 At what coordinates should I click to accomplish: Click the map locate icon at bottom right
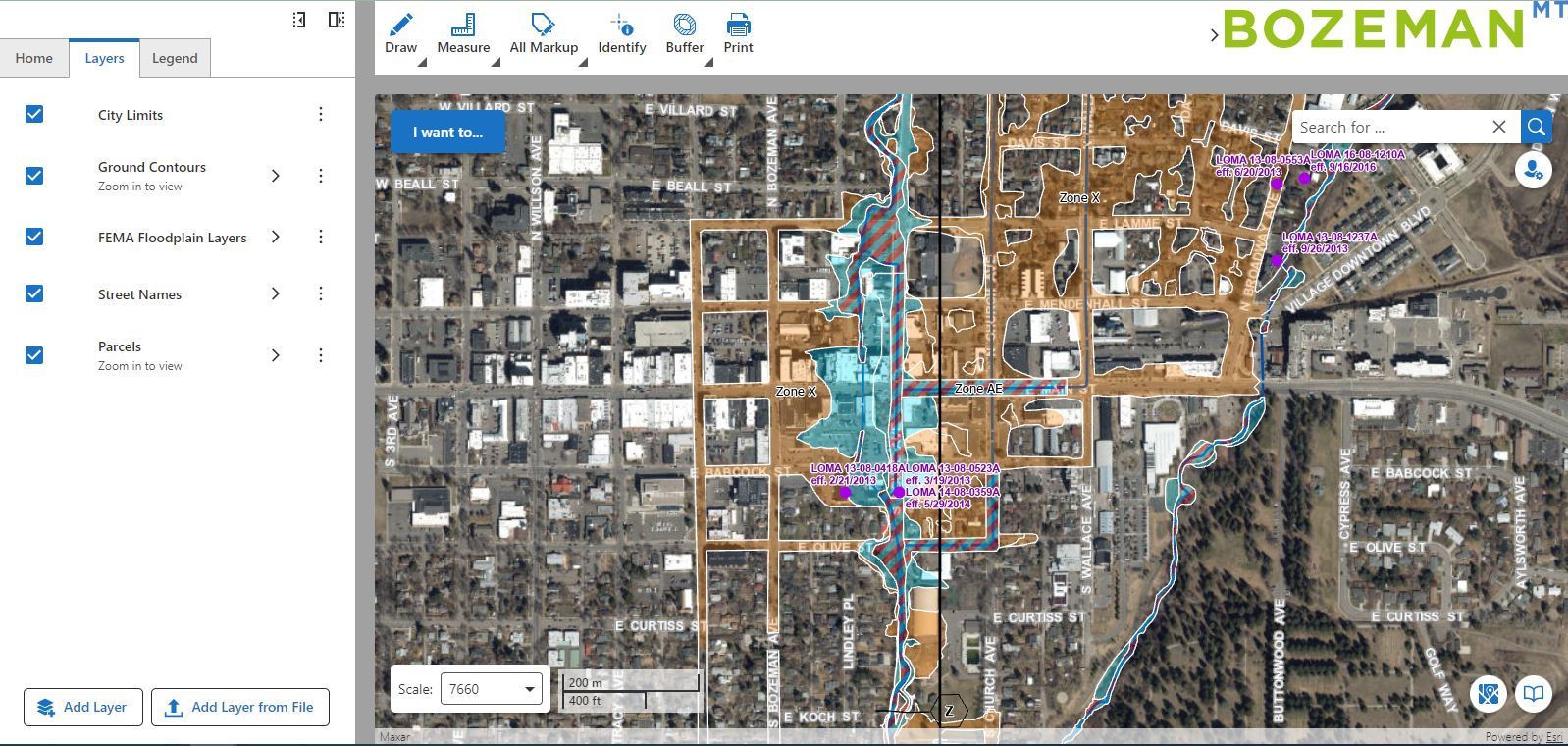click(x=1489, y=694)
